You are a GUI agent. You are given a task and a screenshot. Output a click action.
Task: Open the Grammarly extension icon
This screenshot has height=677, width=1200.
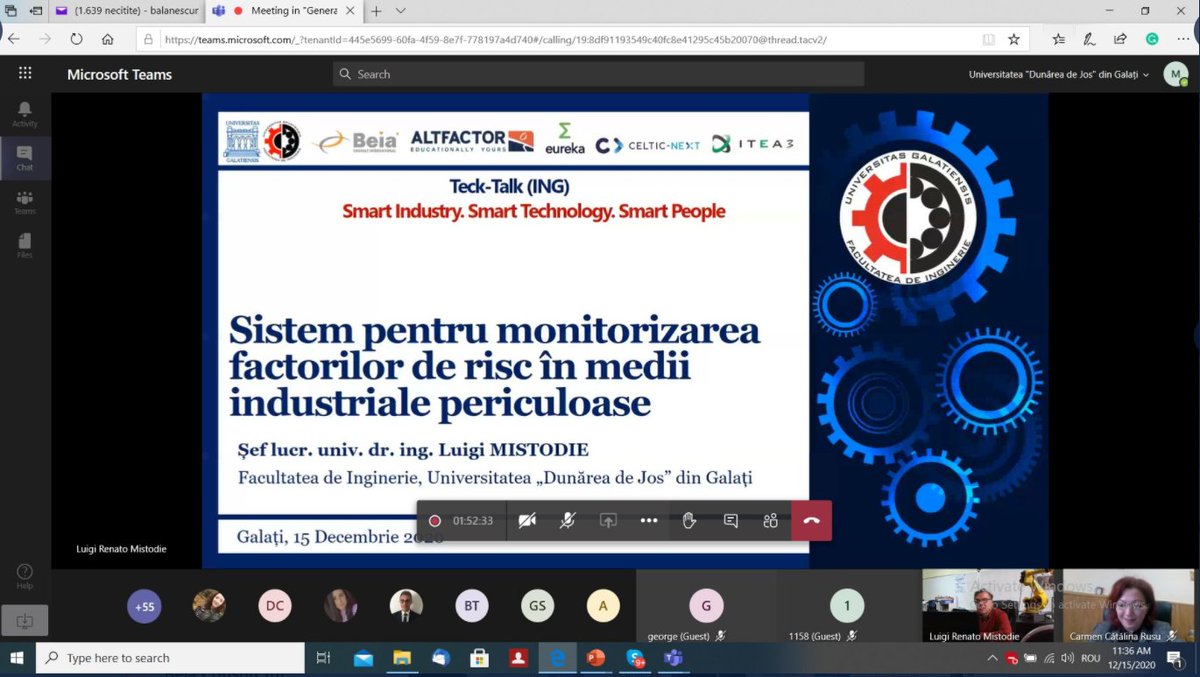[x=1152, y=40]
